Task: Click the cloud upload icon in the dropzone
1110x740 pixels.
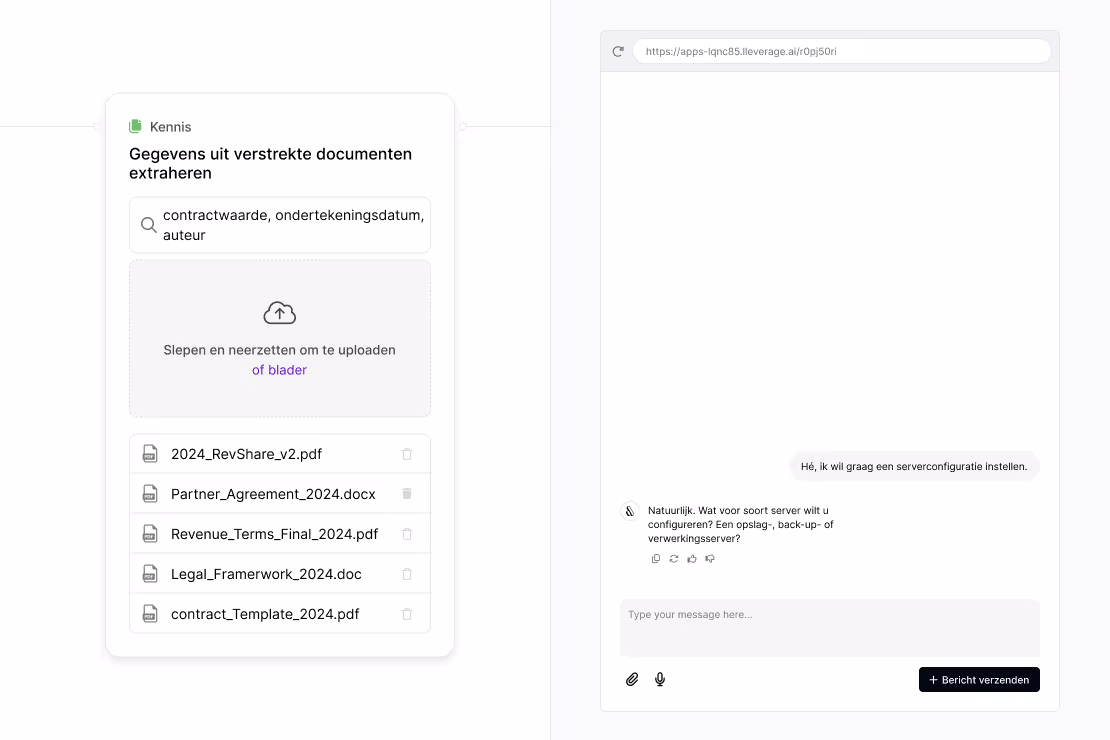Action: tap(279, 312)
